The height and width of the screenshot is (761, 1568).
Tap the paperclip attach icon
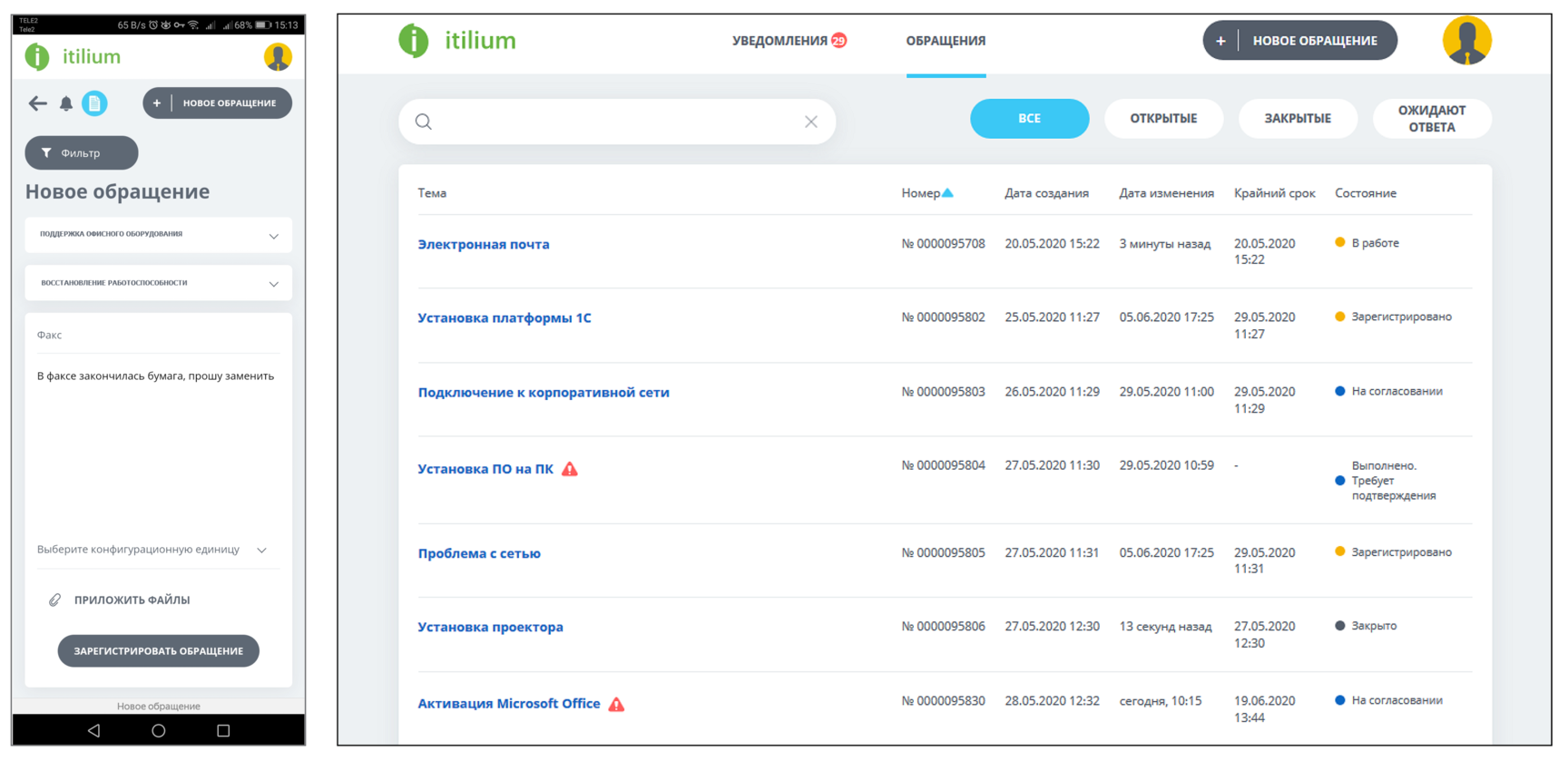click(x=54, y=600)
